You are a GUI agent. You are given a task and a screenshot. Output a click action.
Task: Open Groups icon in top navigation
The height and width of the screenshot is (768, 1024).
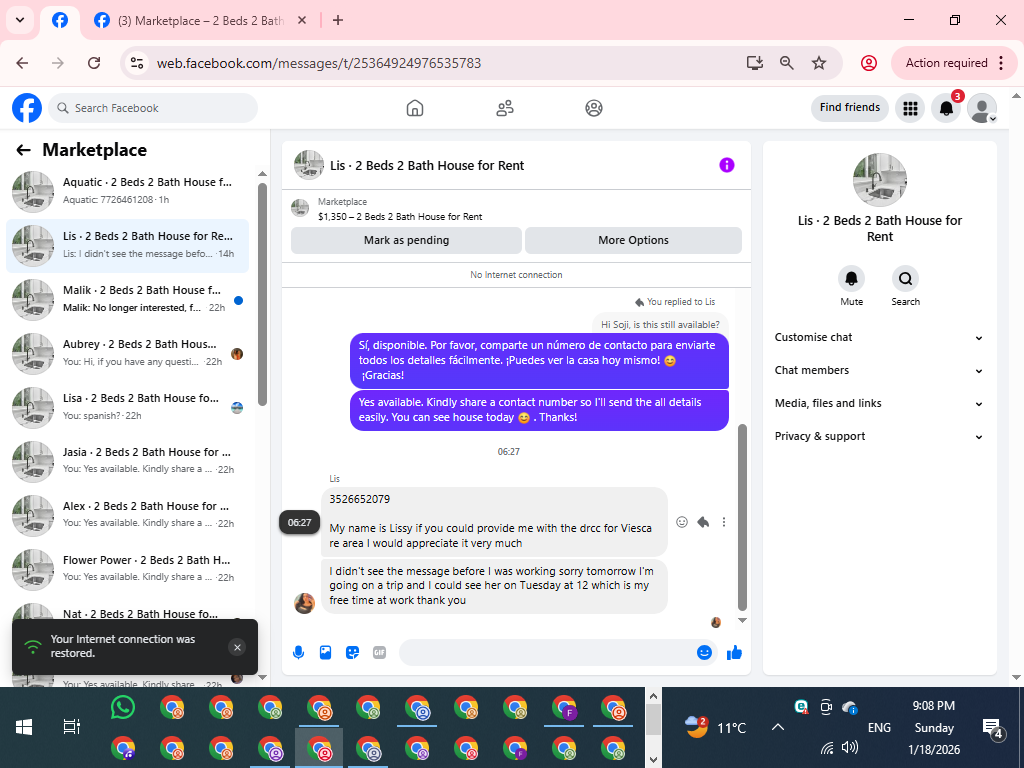(x=594, y=108)
